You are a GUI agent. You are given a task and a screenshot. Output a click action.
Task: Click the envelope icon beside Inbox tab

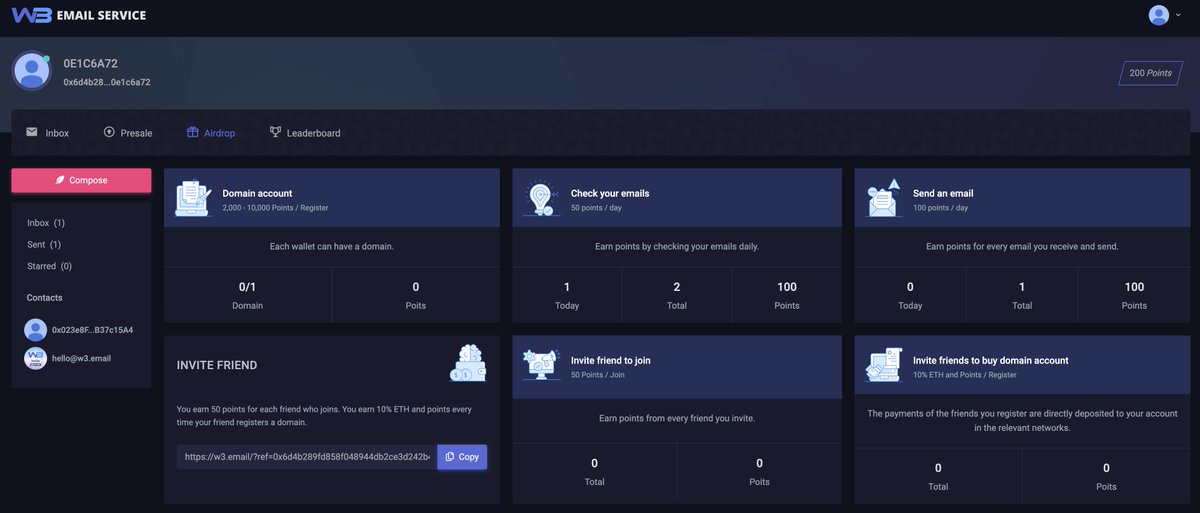32,132
